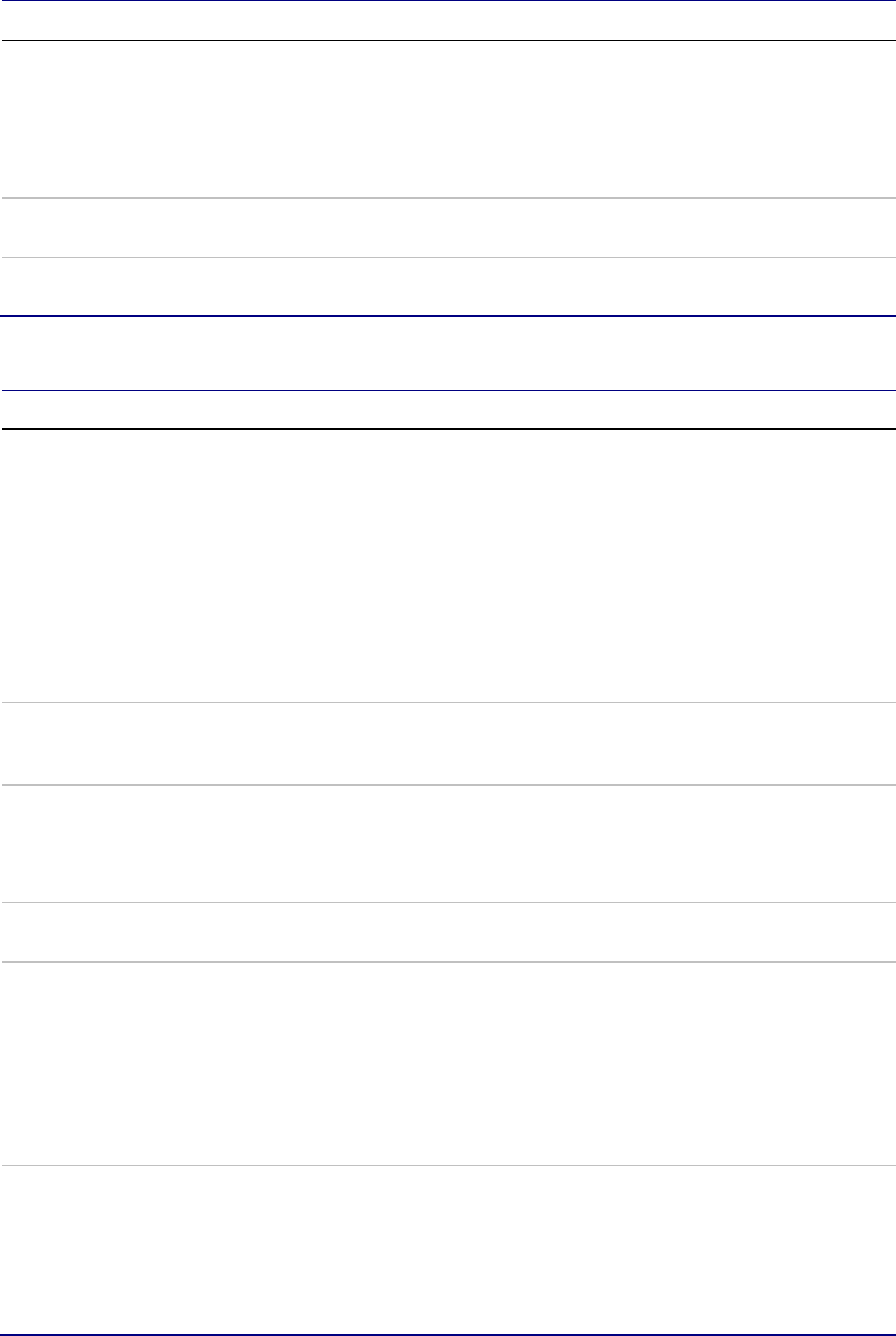Click the tall first body row of upper table

(448, 119)
